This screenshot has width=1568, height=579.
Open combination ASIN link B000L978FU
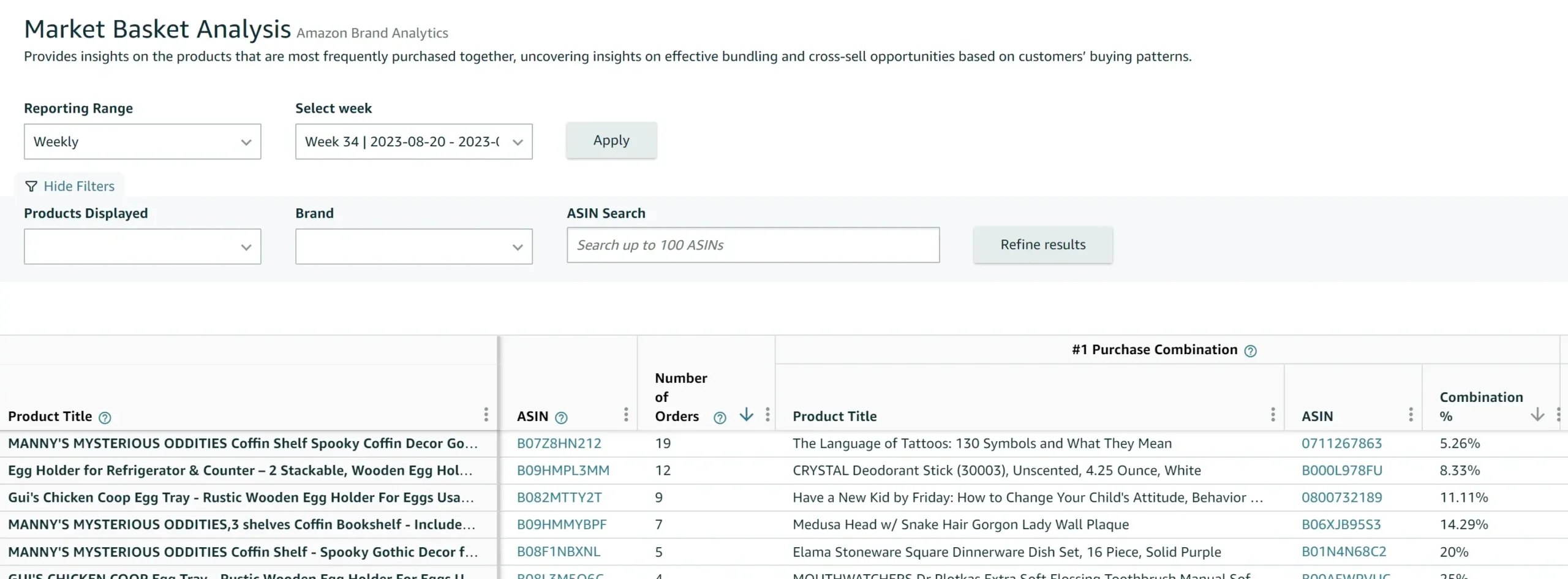pyautogui.click(x=1341, y=471)
